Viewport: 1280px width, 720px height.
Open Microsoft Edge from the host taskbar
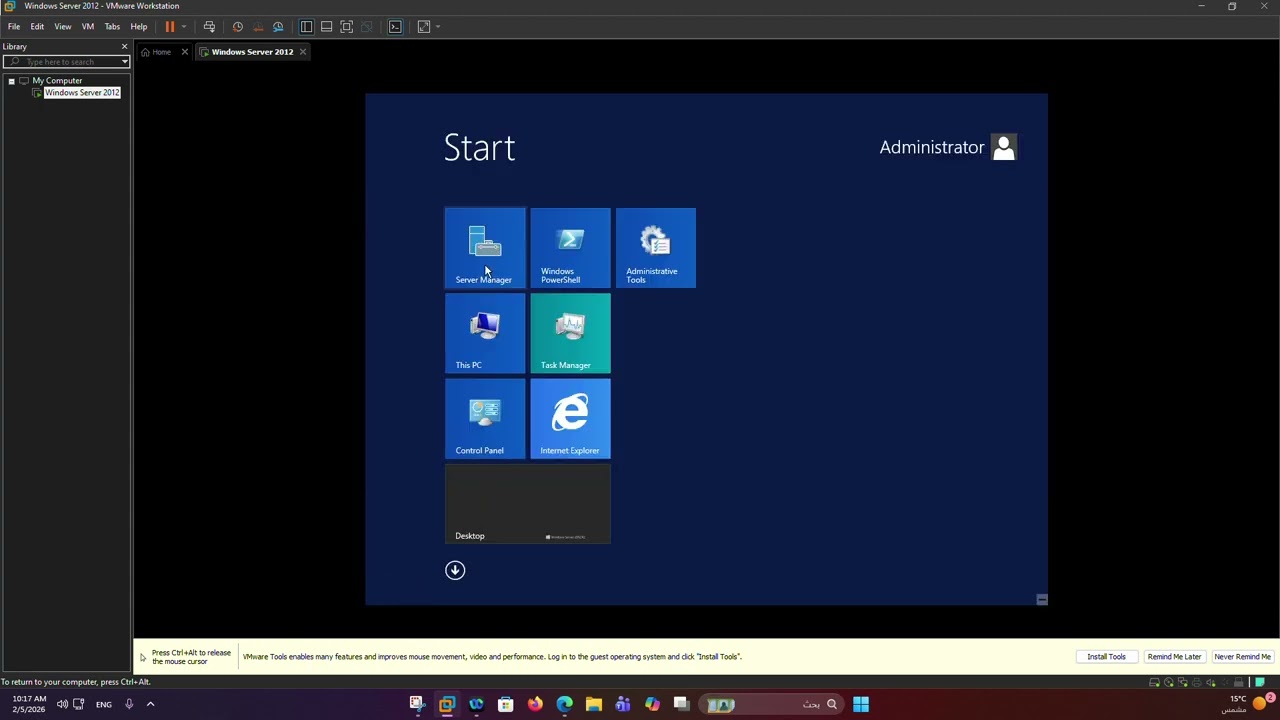[x=565, y=704]
